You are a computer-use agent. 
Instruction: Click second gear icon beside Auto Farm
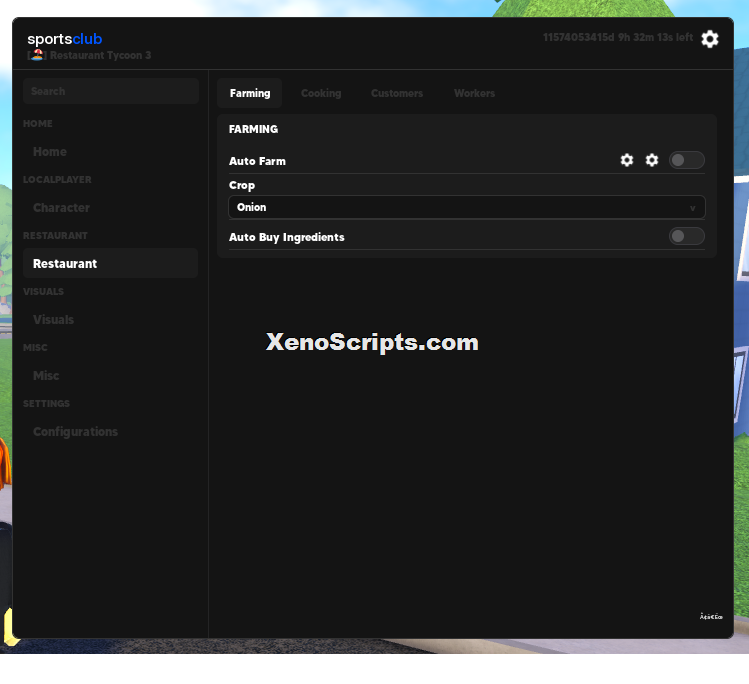click(652, 160)
